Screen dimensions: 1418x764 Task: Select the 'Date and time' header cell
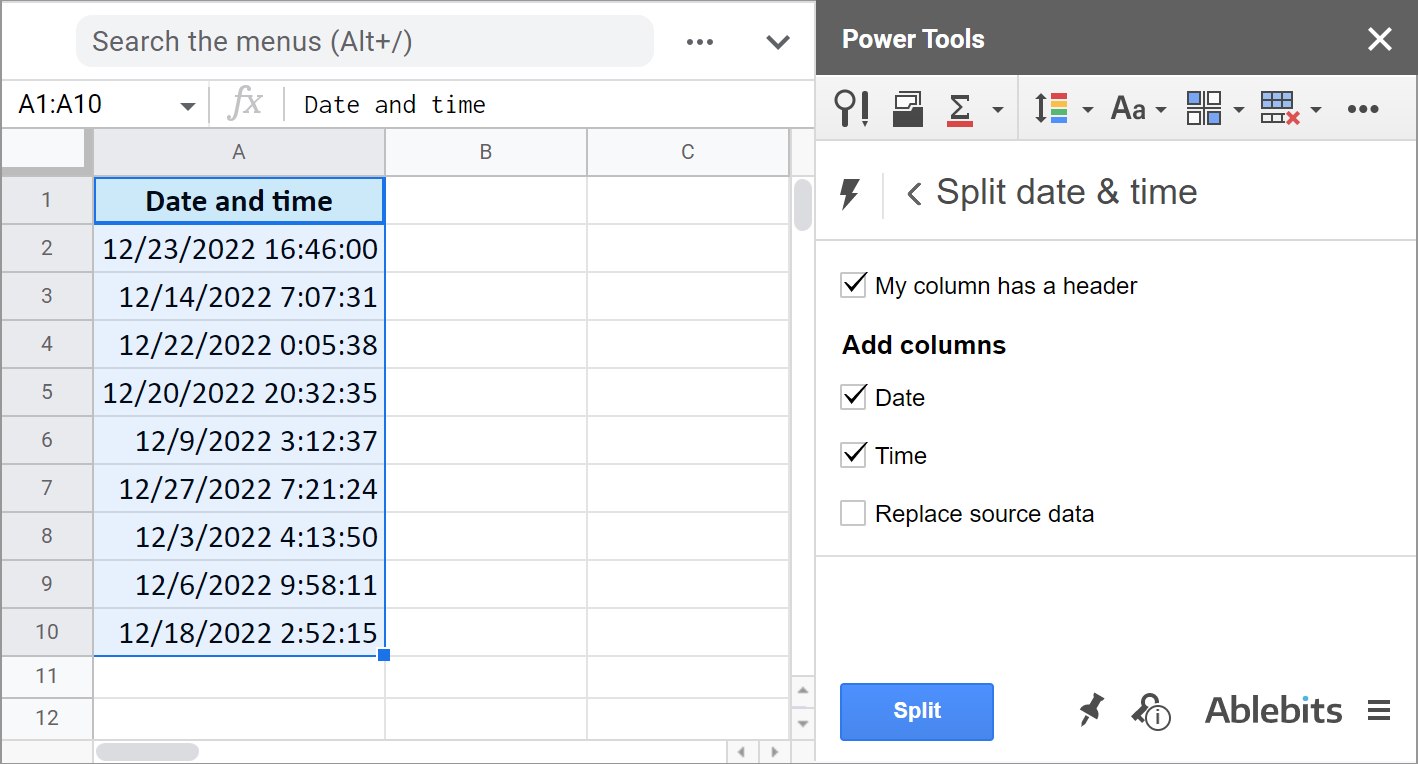pos(239,200)
